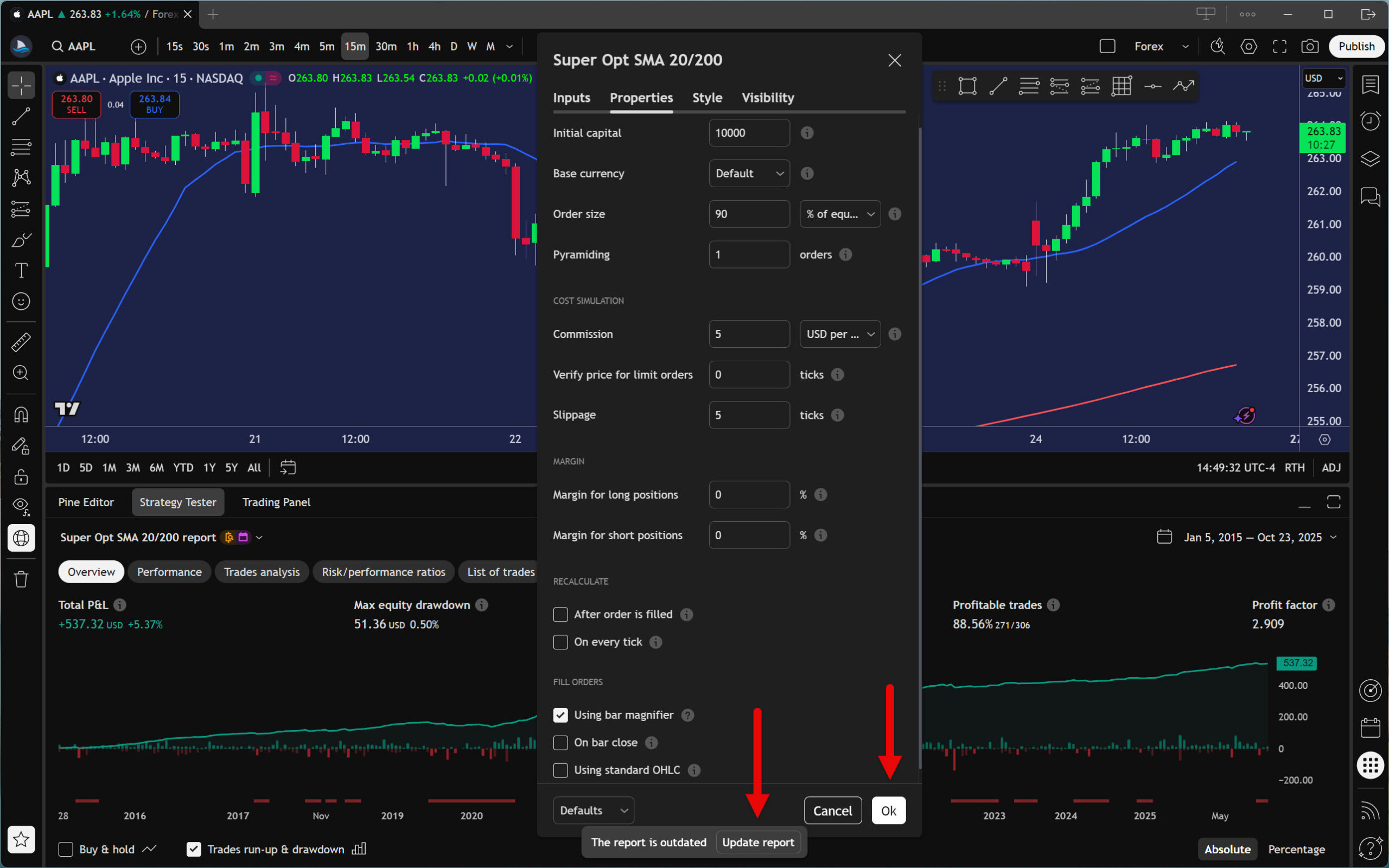This screenshot has width=1389, height=868.
Task: Click the trash remove objects icon
Action: click(x=21, y=579)
